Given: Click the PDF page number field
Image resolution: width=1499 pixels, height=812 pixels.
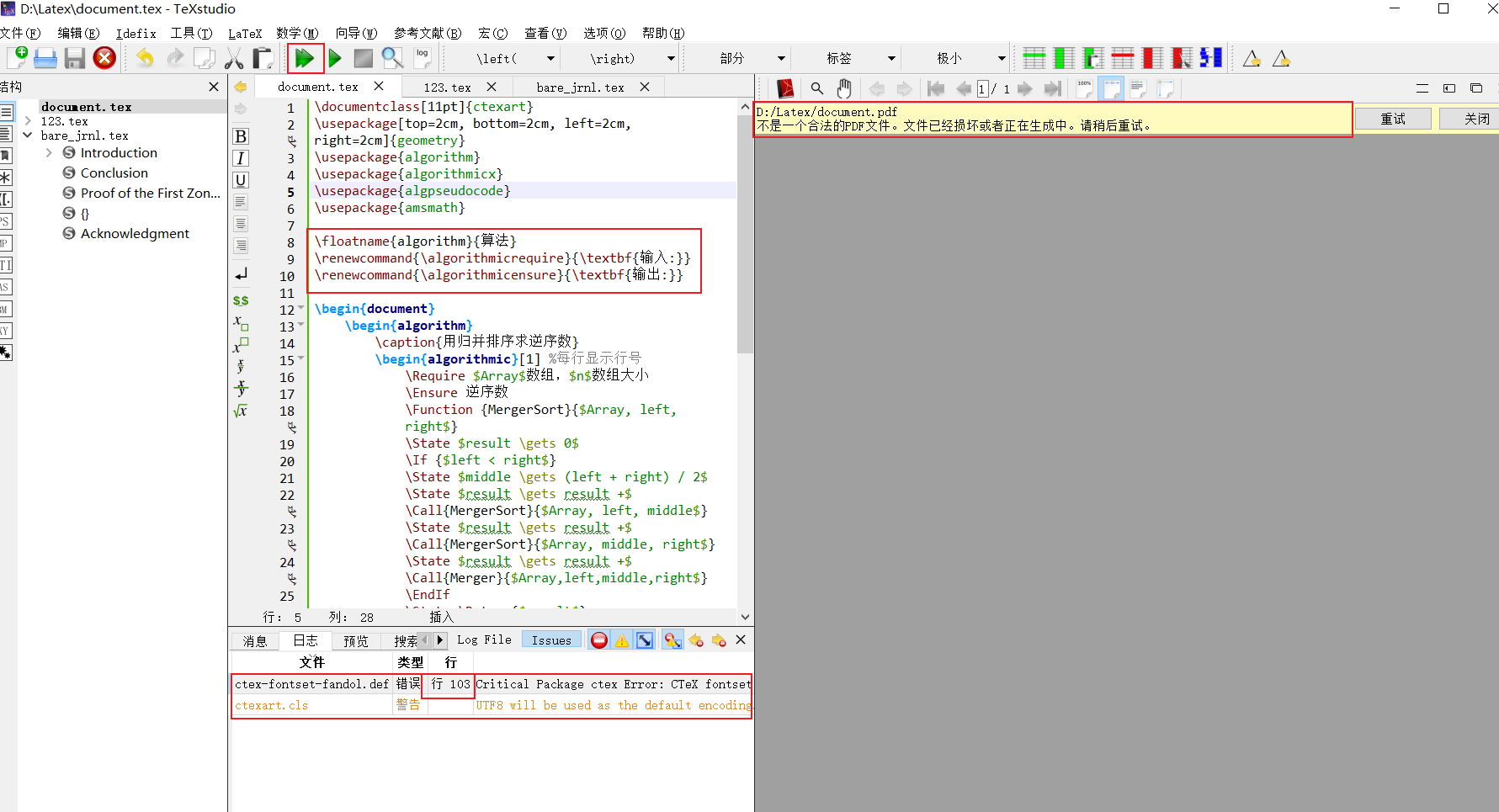Looking at the screenshot, I should click(x=982, y=88).
